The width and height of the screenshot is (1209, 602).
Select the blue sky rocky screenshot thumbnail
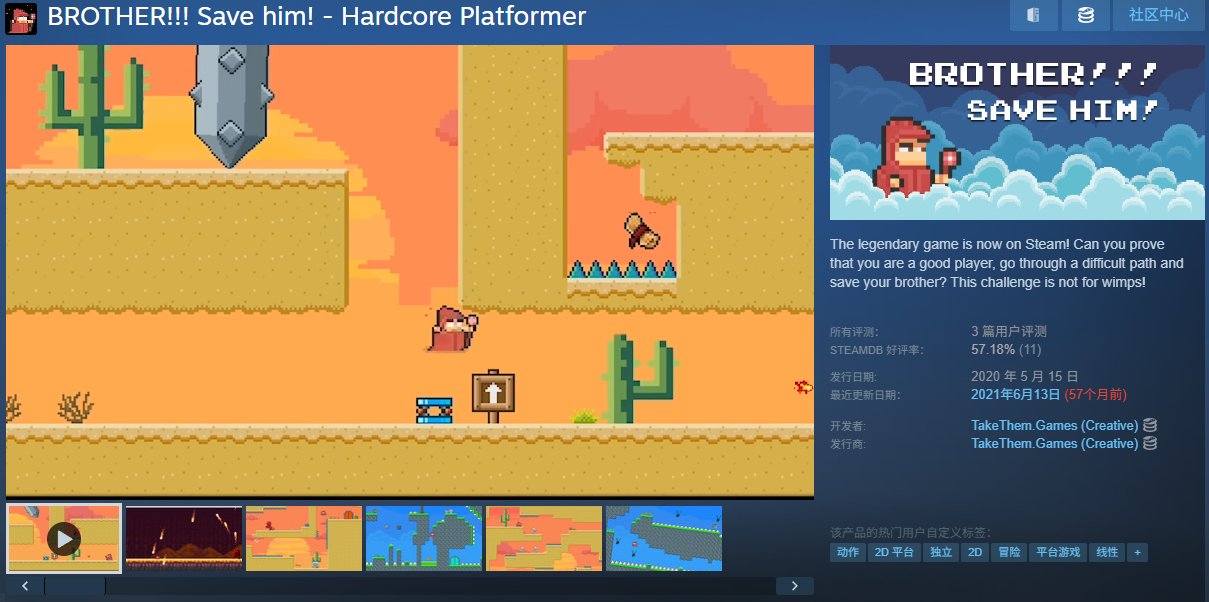424,538
